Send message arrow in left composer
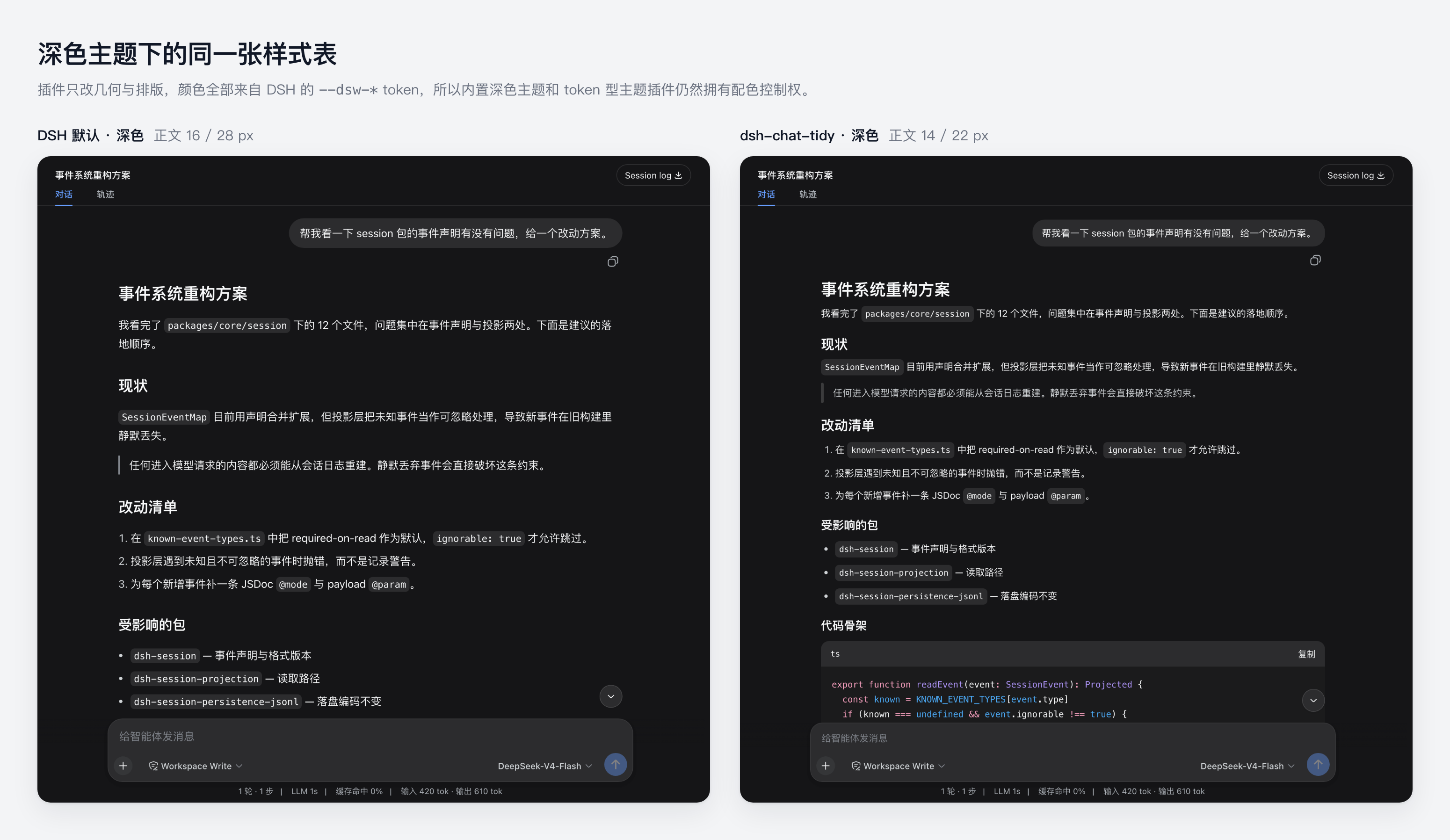 click(616, 765)
